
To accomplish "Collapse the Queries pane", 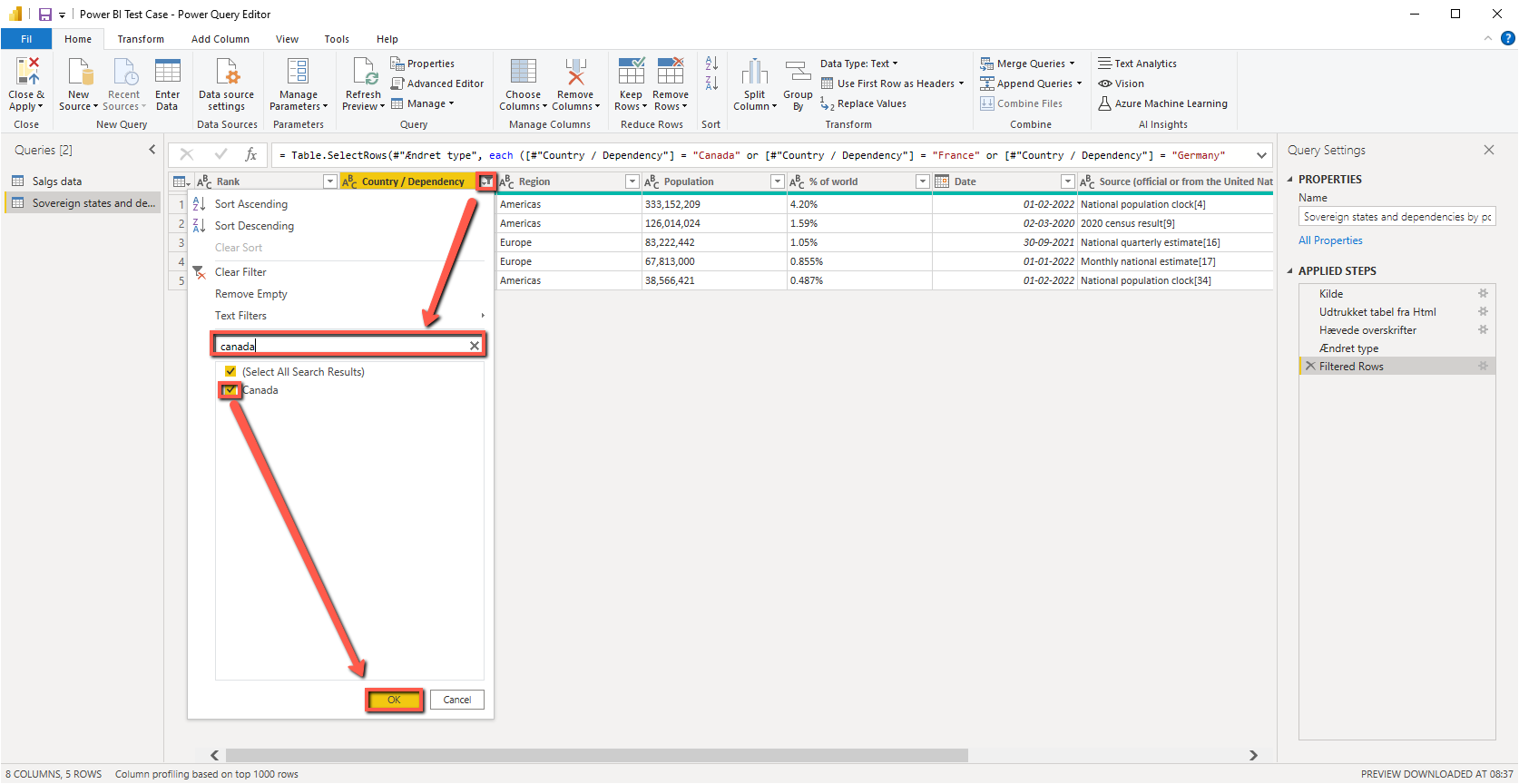I will click(152, 150).
